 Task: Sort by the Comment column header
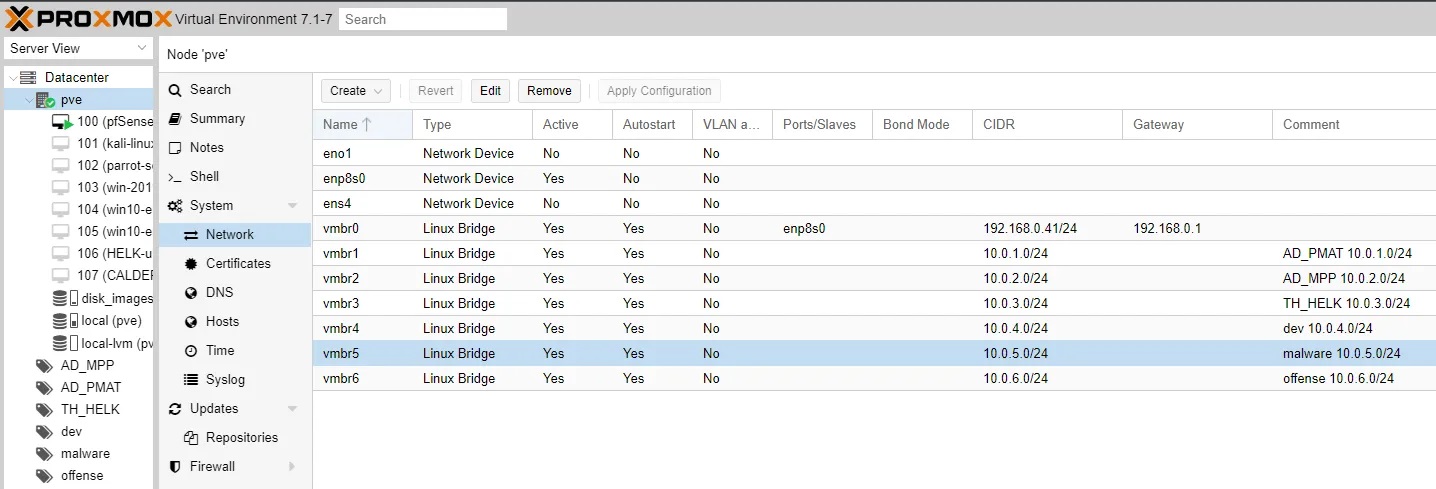click(1354, 124)
